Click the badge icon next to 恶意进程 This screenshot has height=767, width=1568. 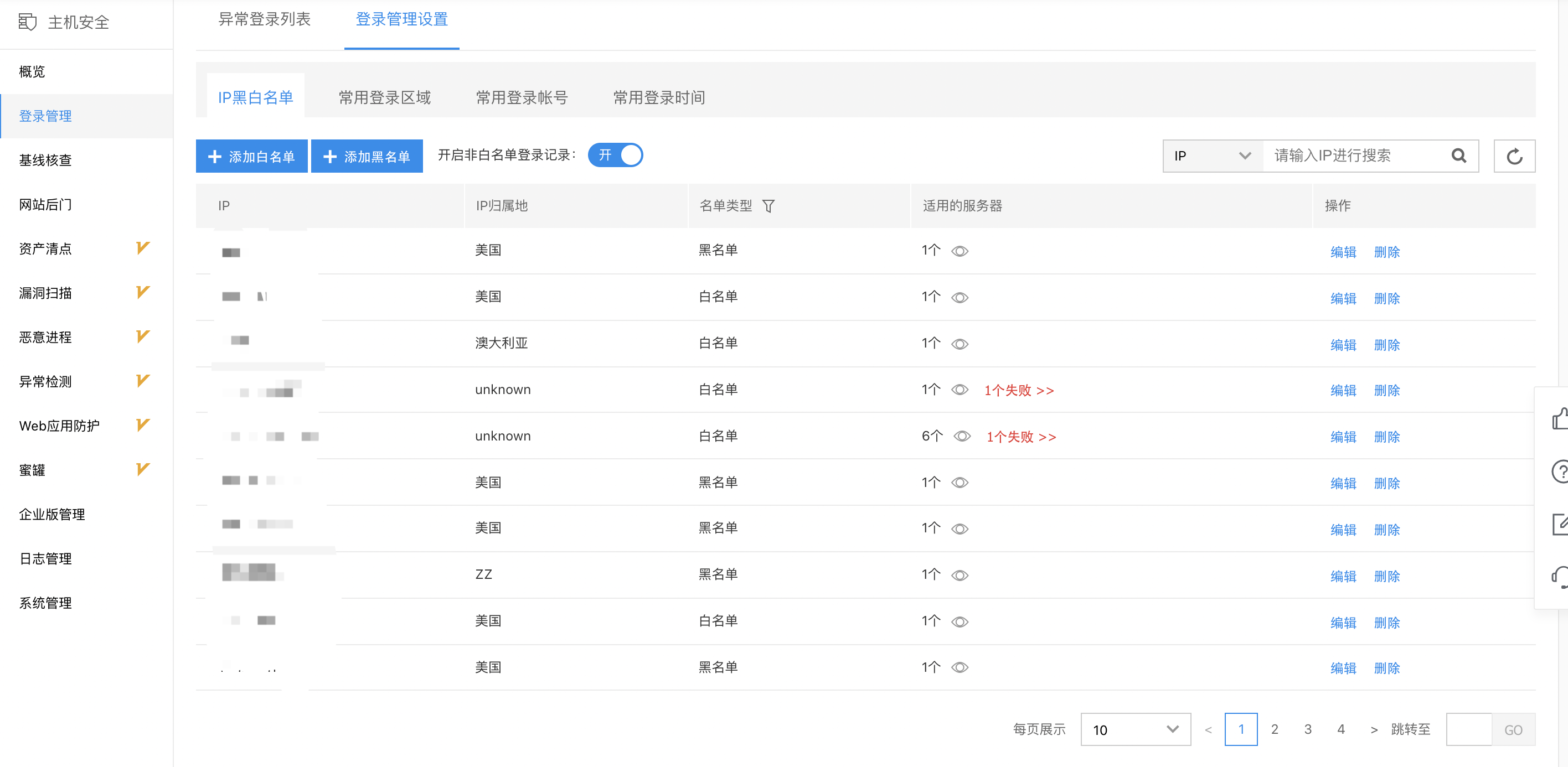click(x=142, y=336)
